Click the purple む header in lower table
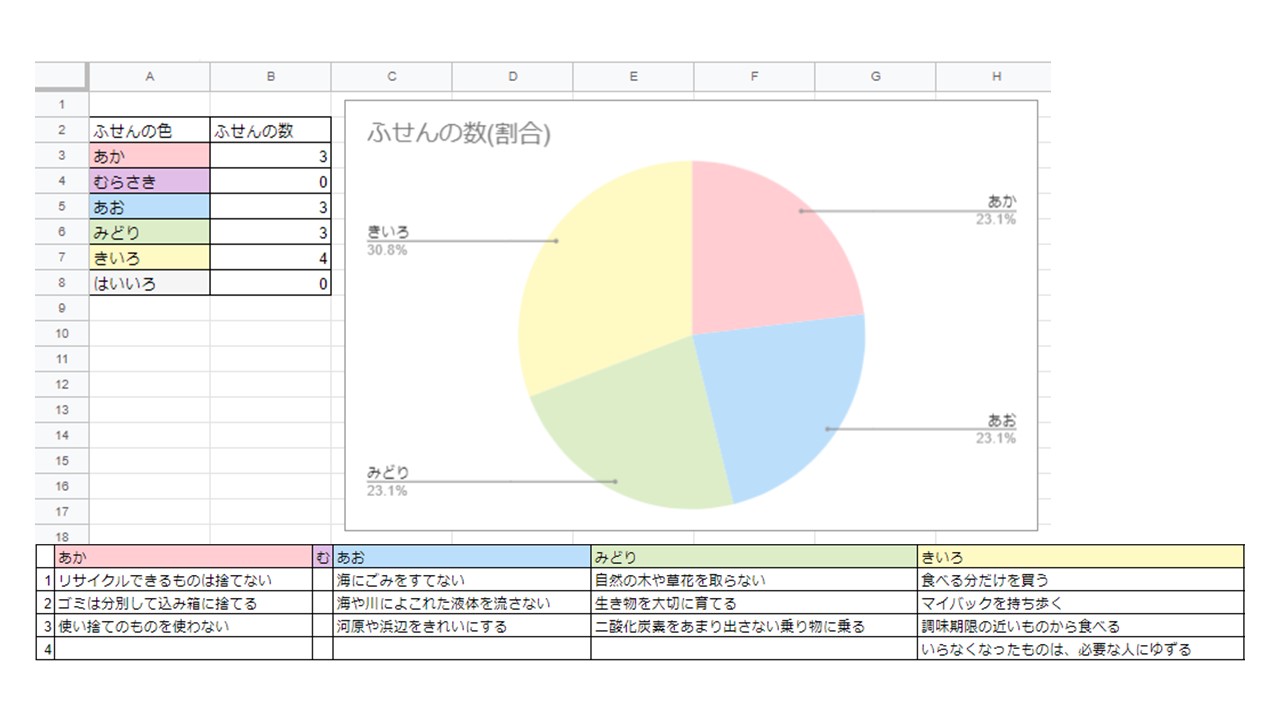The width and height of the screenshot is (1280, 720). (x=322, y=557)
